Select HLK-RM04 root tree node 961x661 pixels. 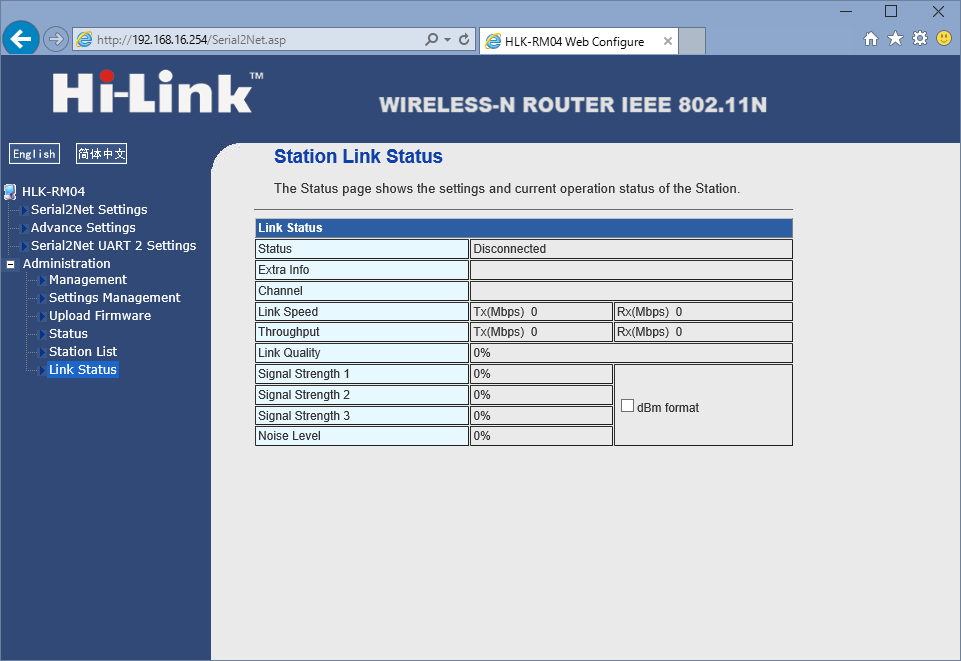point(53,192)
